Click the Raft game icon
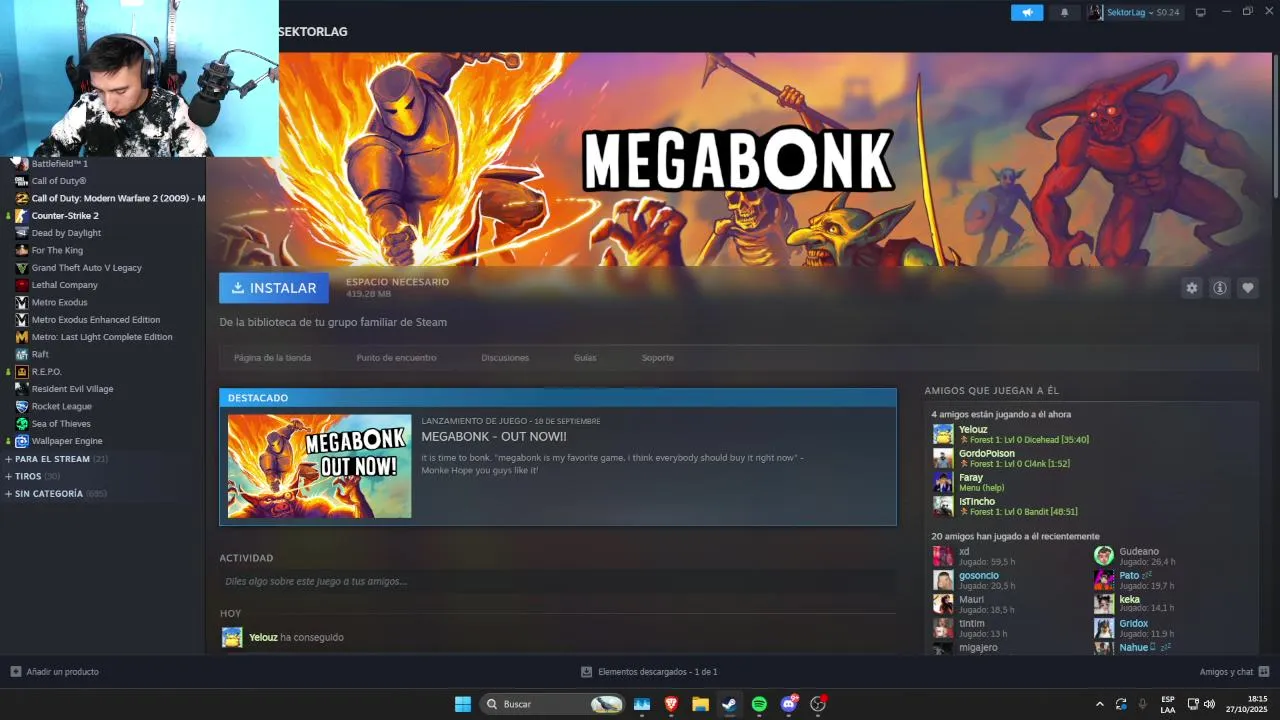1280x720 pixels. pos(22,354)
